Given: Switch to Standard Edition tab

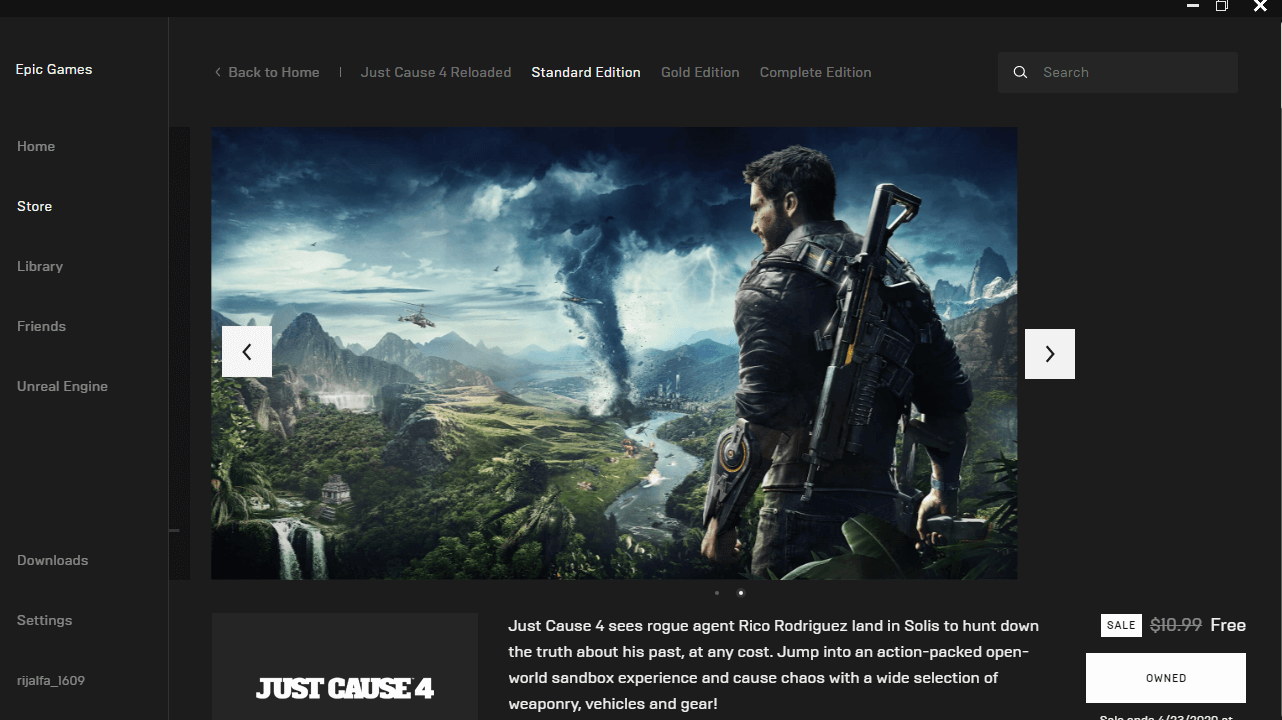Looking at the screenshot, I should coord(586,73).
